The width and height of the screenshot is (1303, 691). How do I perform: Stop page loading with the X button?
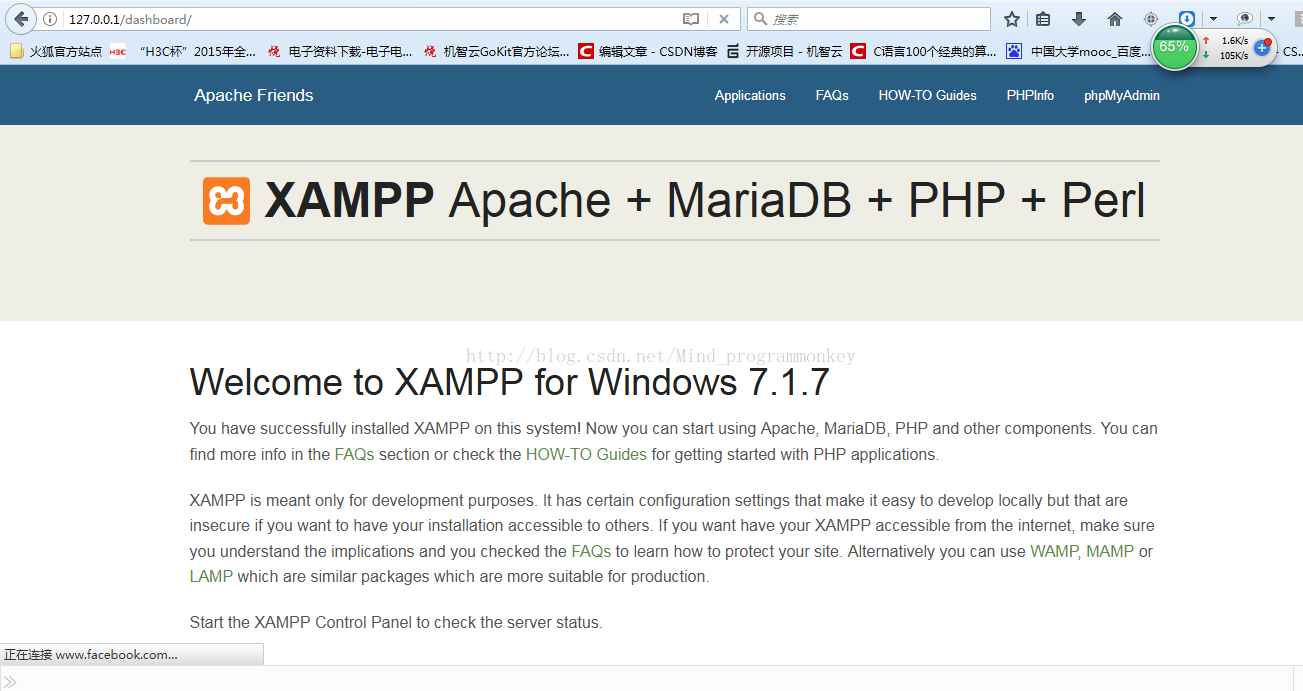click(x=724, y=19)
